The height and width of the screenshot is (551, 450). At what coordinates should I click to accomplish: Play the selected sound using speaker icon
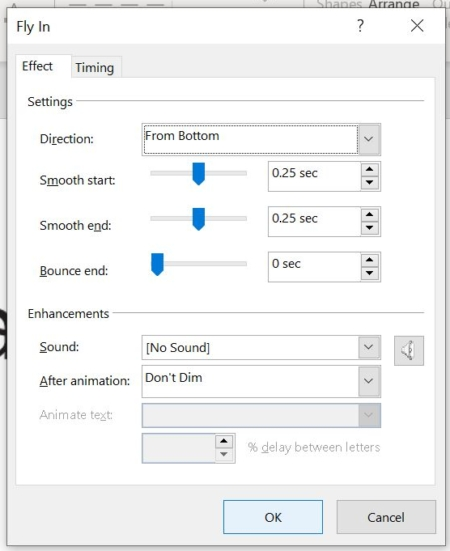[409, 351]
